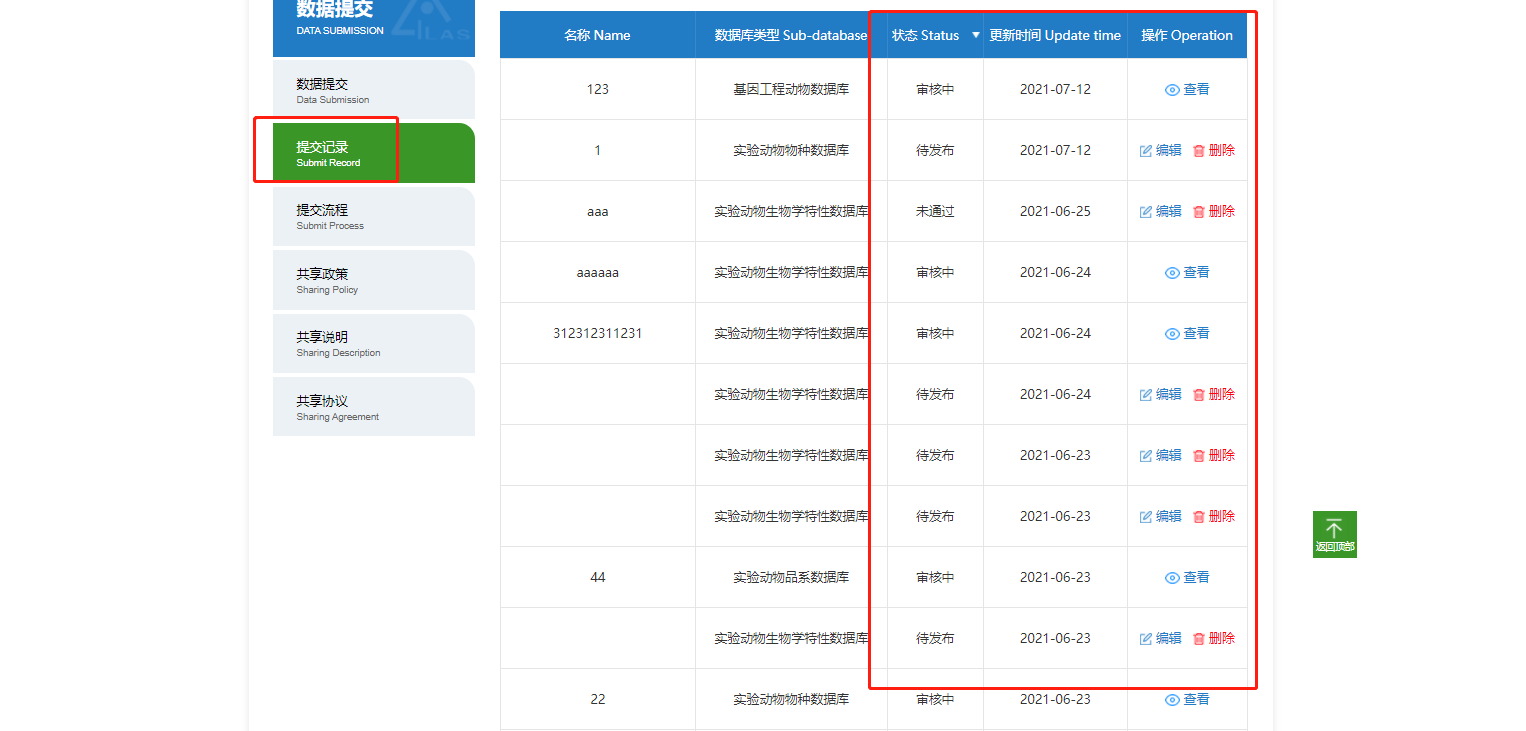The width and height of the screenshot is (1526, 731).
Task: Click the eye icon for record 312312311231
Action: (1172, 334)
